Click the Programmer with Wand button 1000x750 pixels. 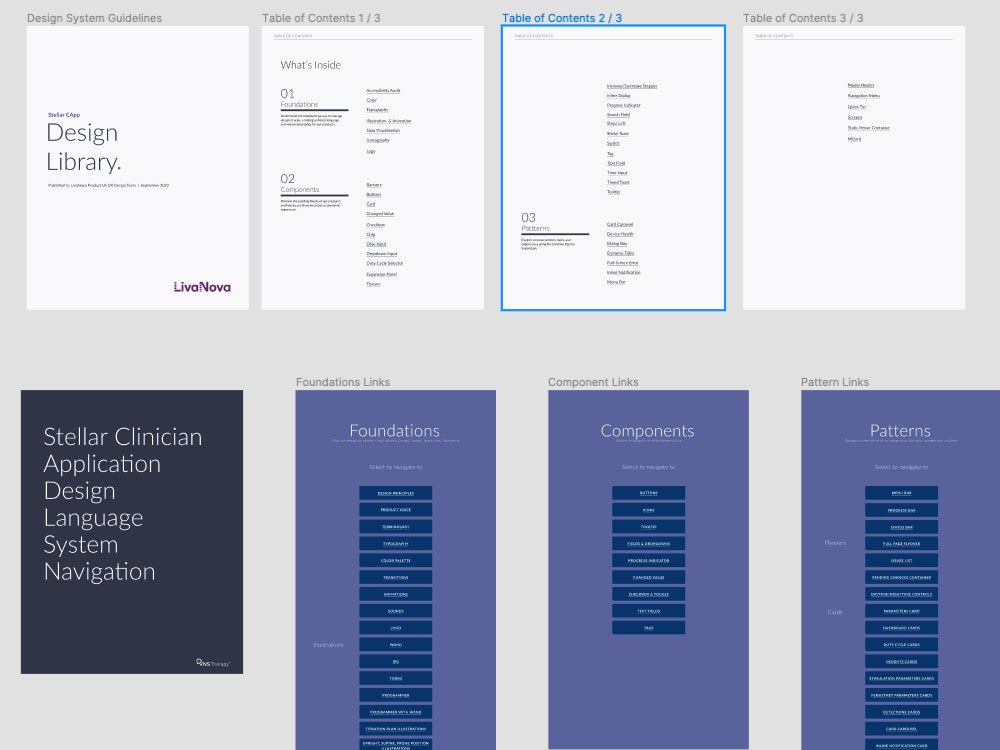[395, 712]
